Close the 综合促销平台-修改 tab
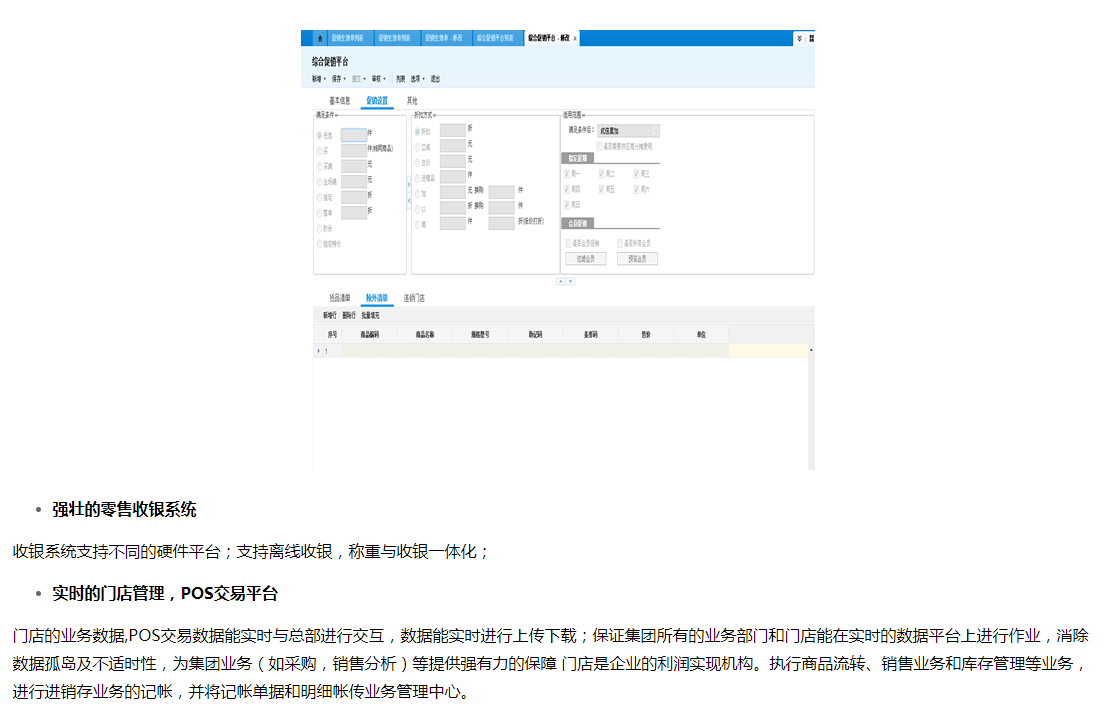This screenshot has height=708, width=1112. 575,38
